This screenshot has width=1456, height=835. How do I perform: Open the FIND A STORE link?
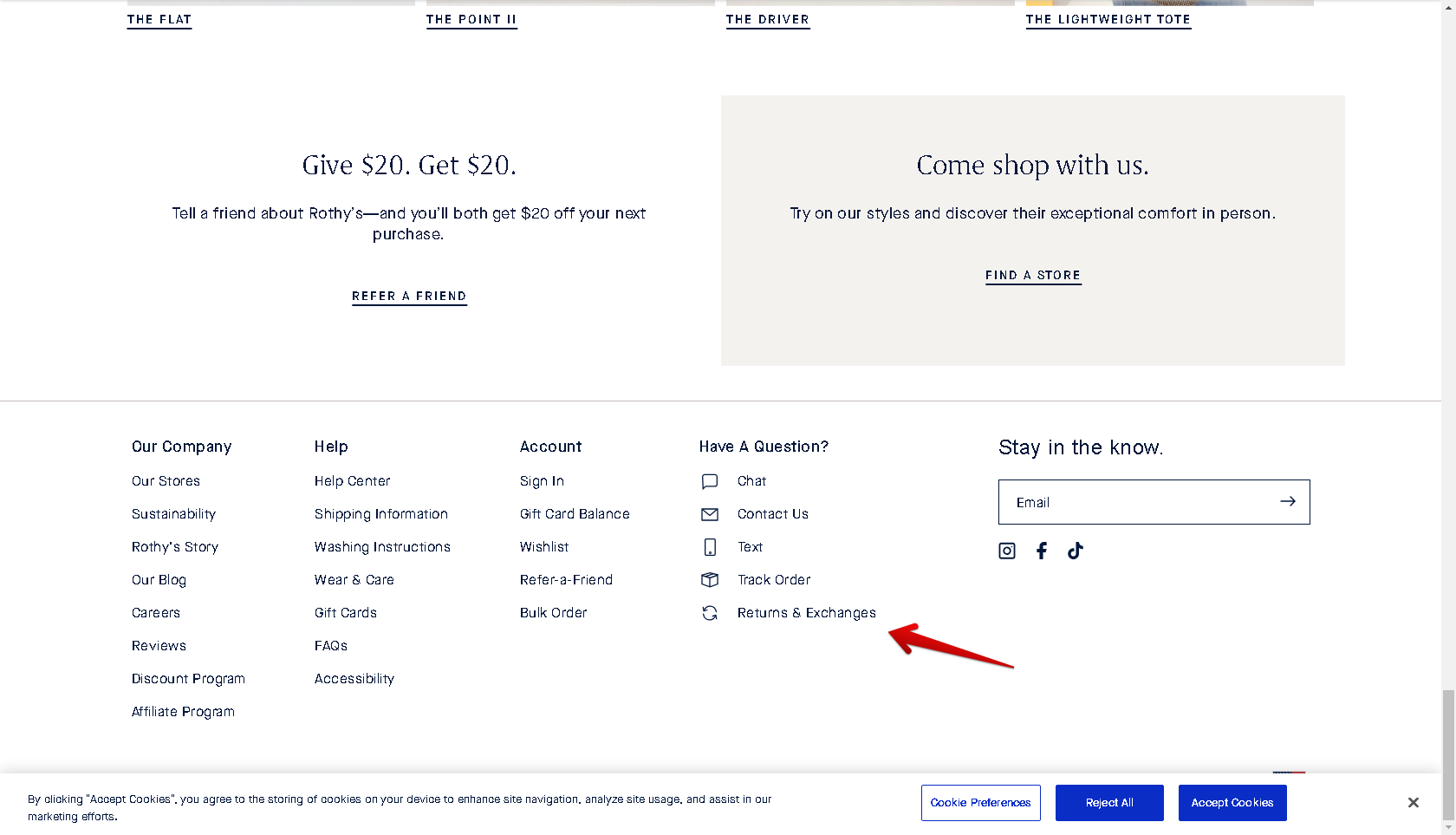pyautogui.click(x=1033, y=276)
